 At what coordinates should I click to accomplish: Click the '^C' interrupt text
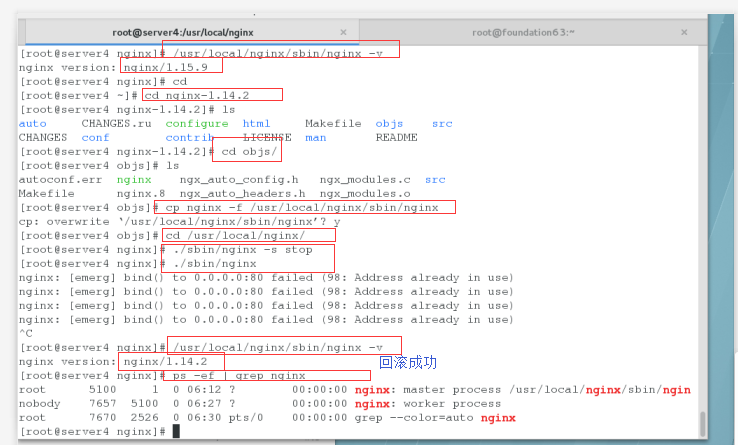[25, 333]
